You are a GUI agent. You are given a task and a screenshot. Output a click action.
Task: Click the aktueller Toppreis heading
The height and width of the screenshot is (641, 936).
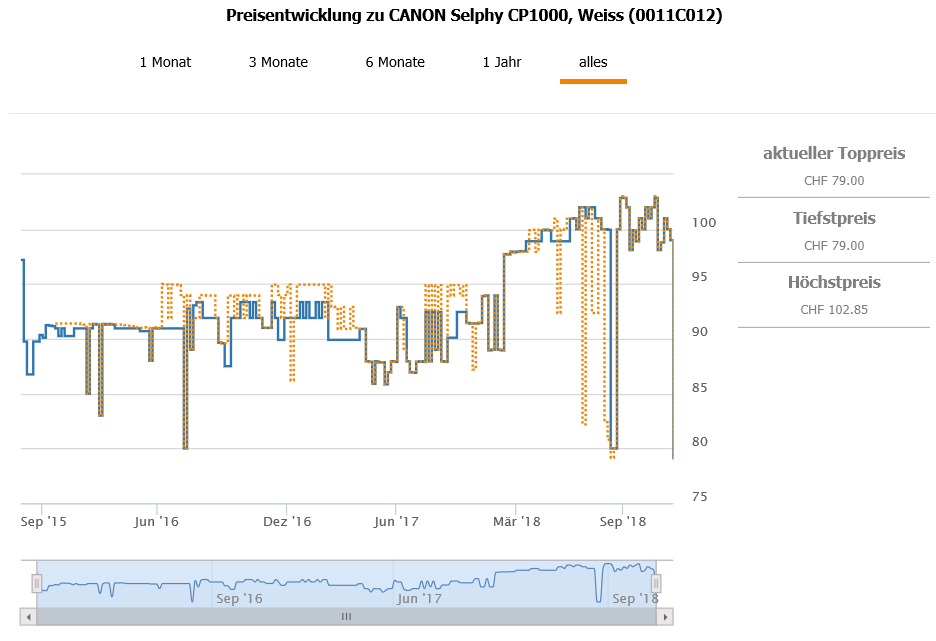pos(834,153)
